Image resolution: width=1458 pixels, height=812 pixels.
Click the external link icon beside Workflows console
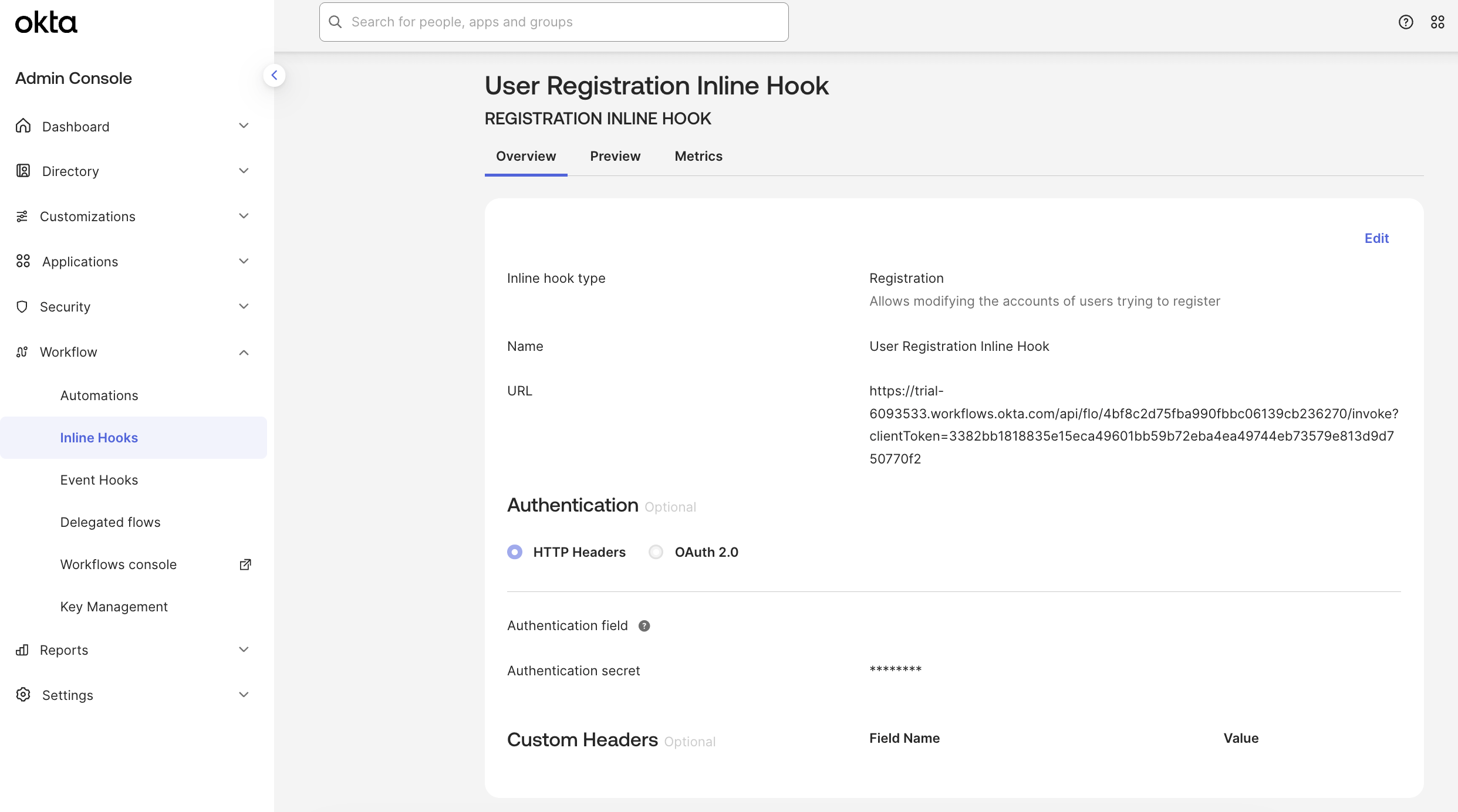245,564
